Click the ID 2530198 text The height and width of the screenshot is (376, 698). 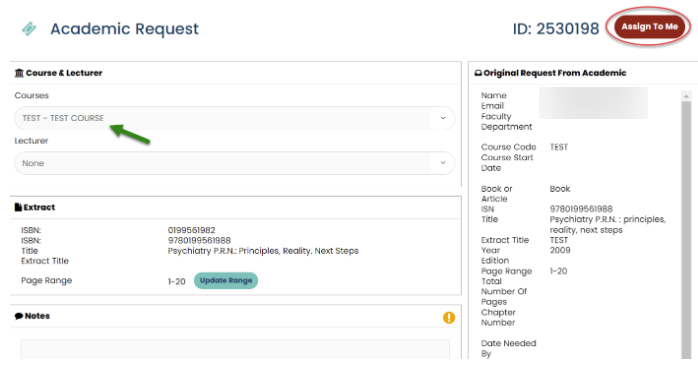pyautogui.click(x=556, y=29)
